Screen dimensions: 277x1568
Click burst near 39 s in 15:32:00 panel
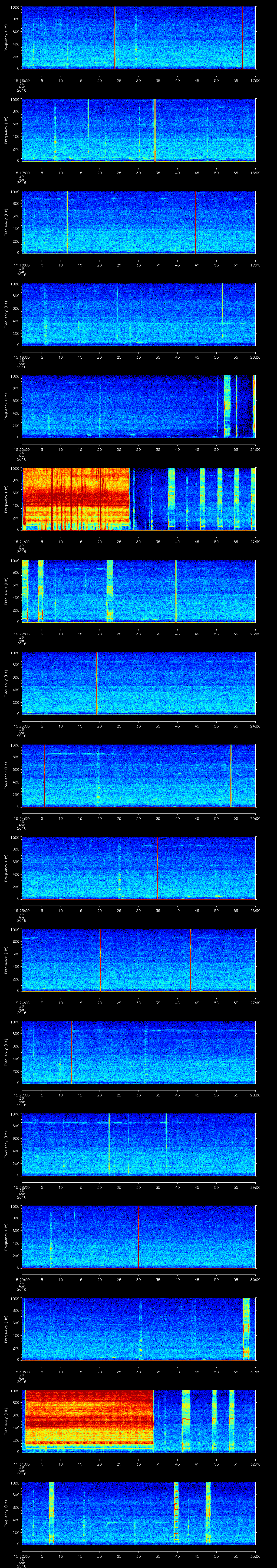(177, 1513)
